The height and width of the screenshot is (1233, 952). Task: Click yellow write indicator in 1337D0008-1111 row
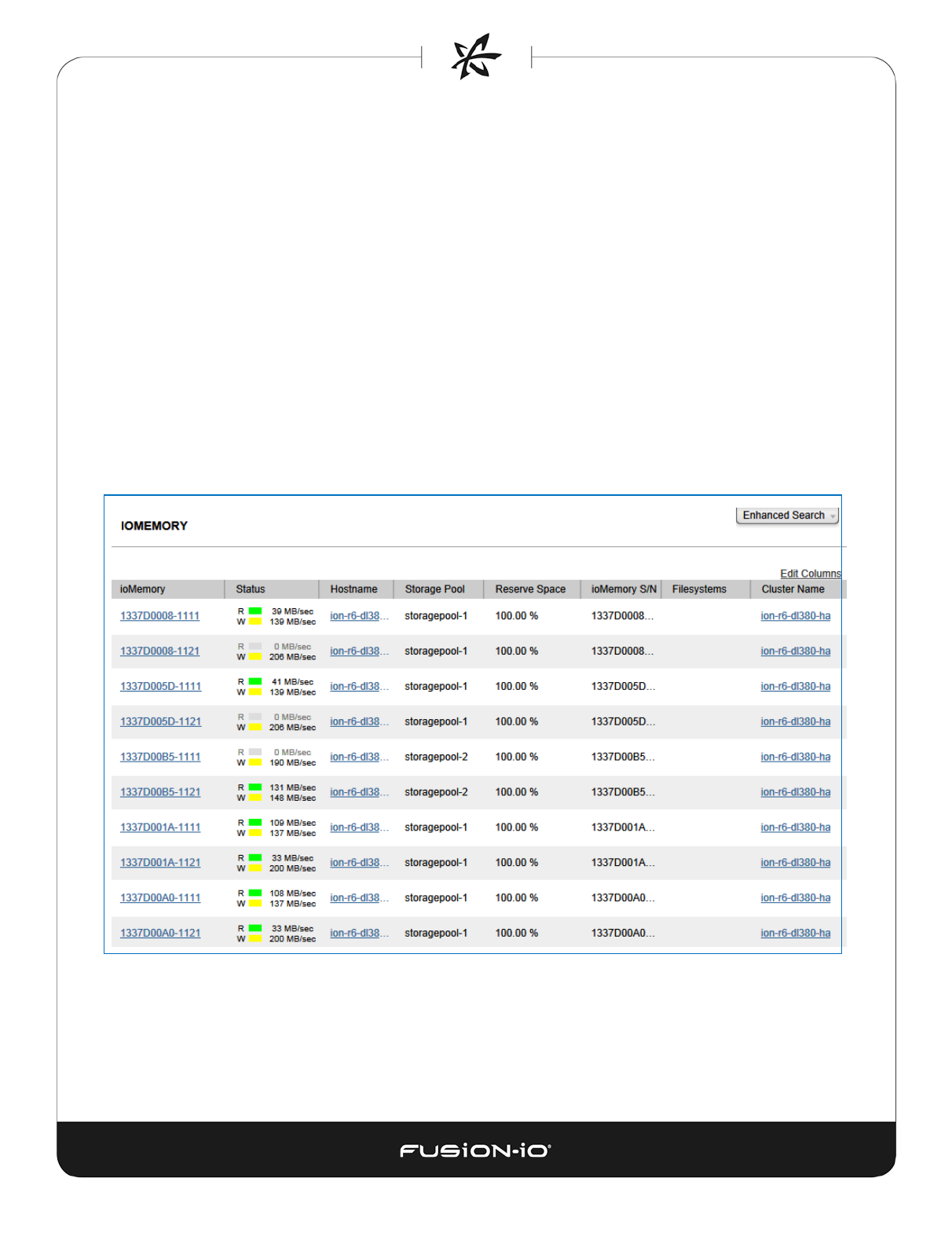[x=255, y=622]
